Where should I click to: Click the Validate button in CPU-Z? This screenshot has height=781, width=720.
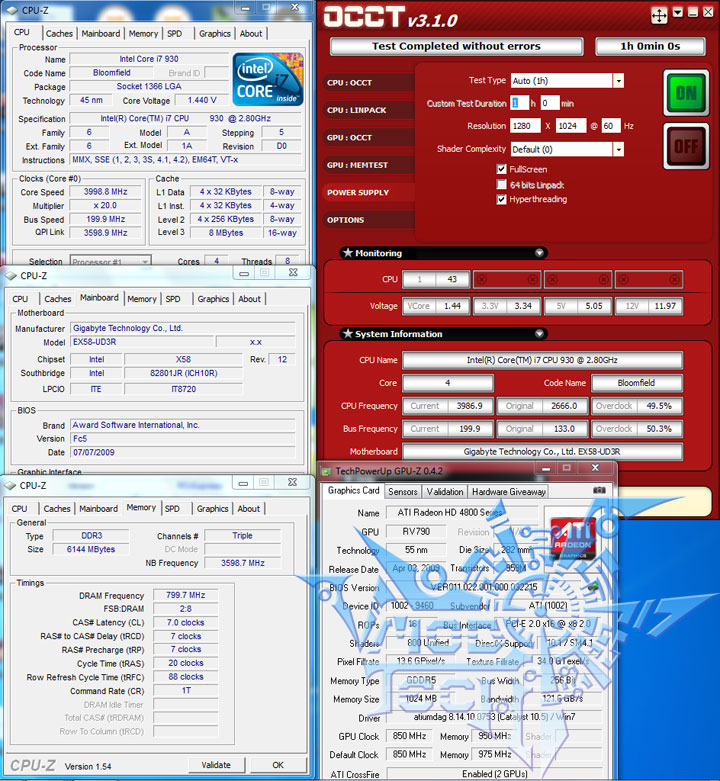click(x=216, y=765)
